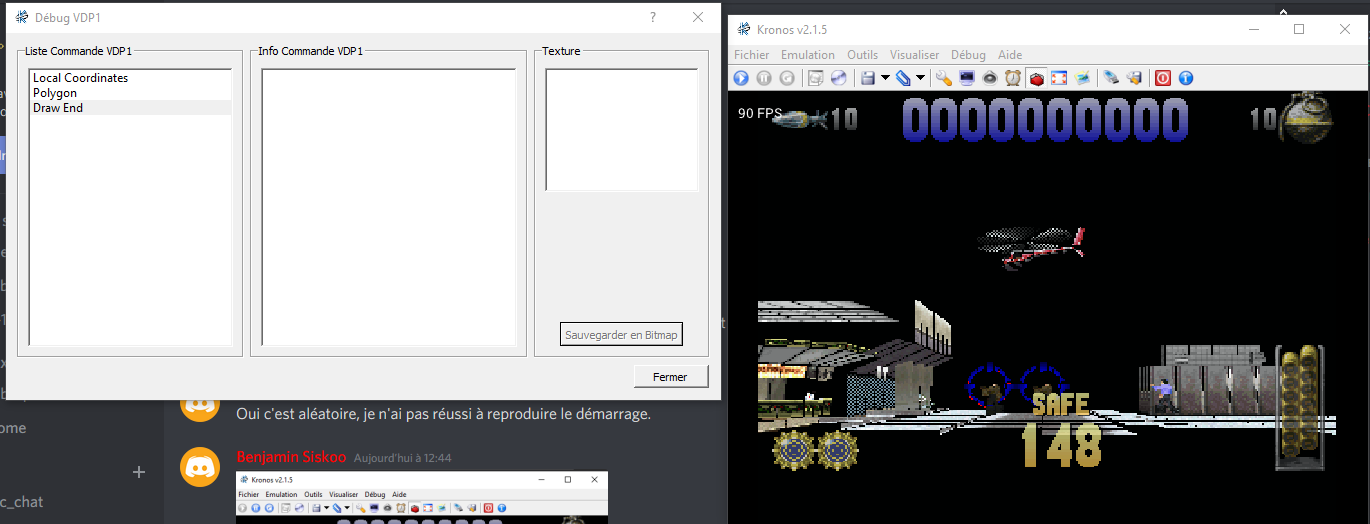Open the Visualiser menu in Kronos
Screen dimensions: 1370x524
coord(914,55)
